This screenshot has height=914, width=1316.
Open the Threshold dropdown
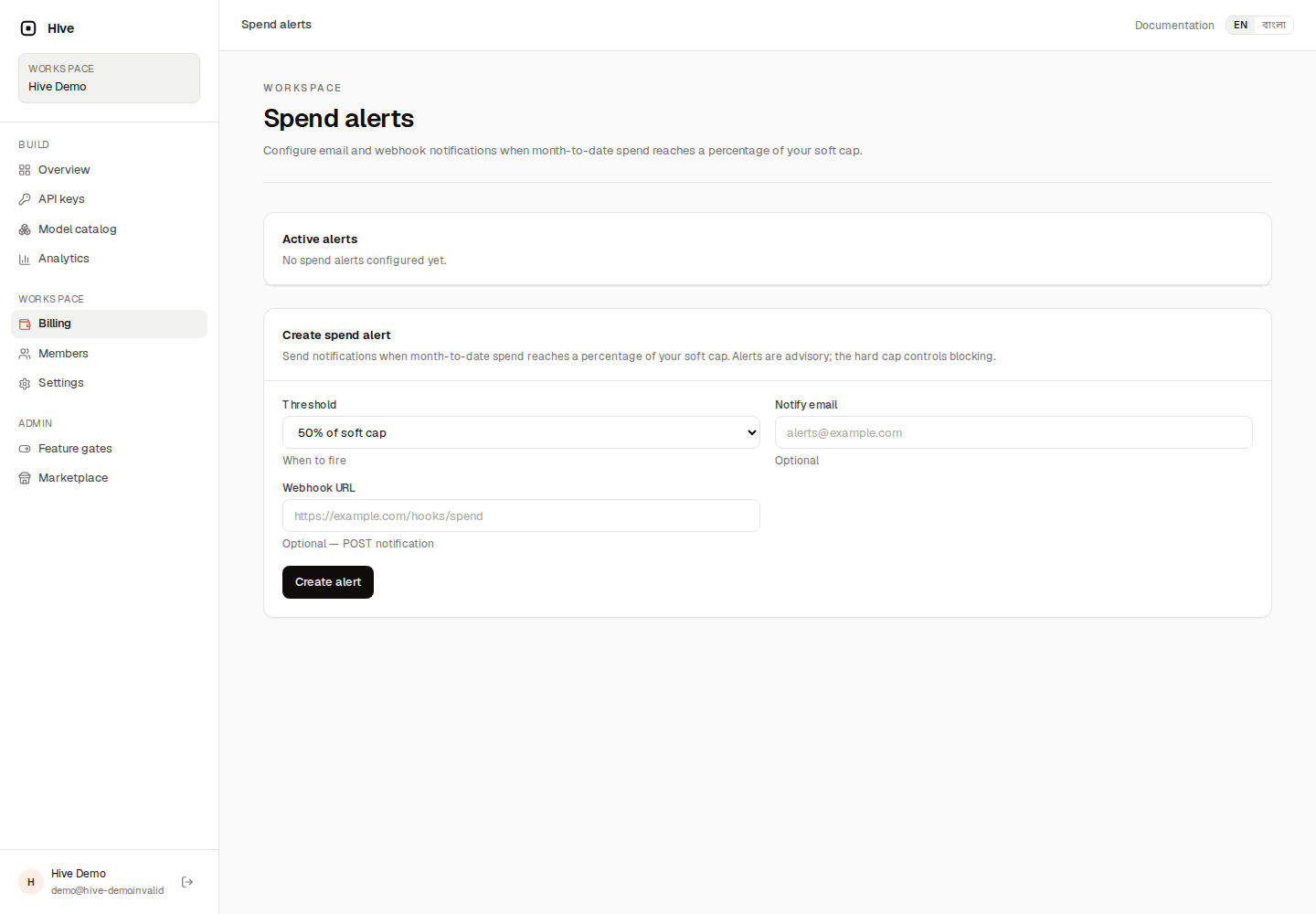(x=521, y=432)
